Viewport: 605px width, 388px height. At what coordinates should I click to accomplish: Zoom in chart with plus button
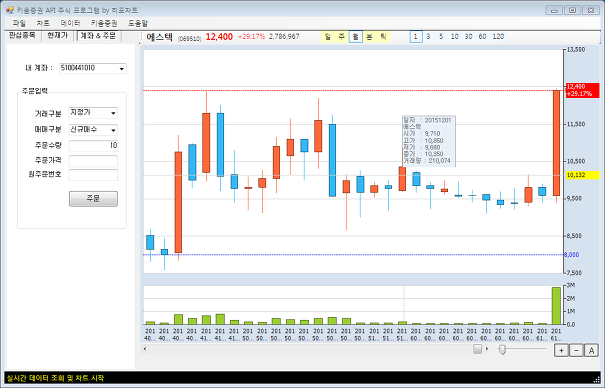(561, 350)
